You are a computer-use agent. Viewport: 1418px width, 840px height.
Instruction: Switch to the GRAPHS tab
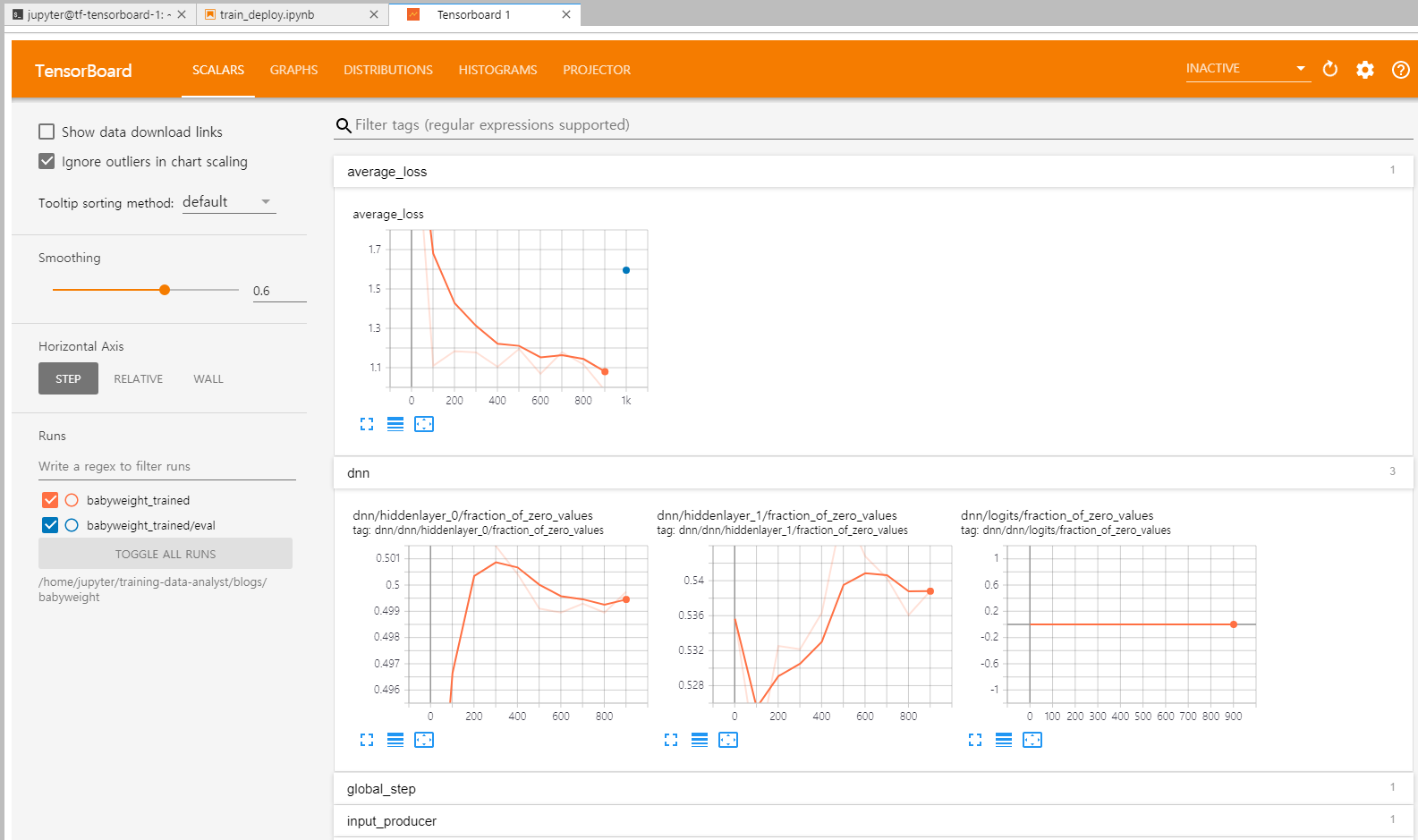click(293, 70)
